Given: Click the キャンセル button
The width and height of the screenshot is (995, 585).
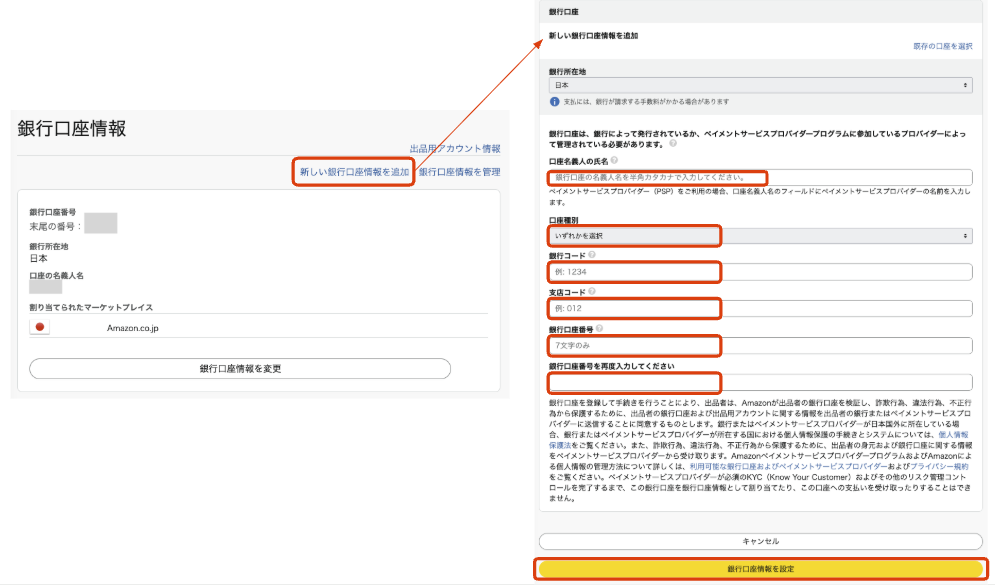Looking at the screenshot, I should tap(760, 541).
